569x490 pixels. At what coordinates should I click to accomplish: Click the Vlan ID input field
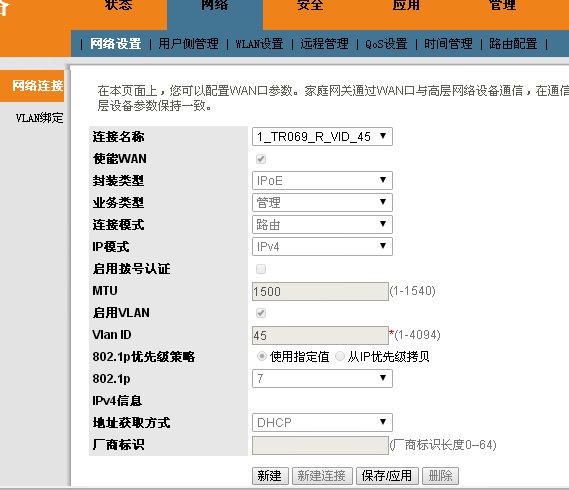pyautogui.click(x=320, y=335)
